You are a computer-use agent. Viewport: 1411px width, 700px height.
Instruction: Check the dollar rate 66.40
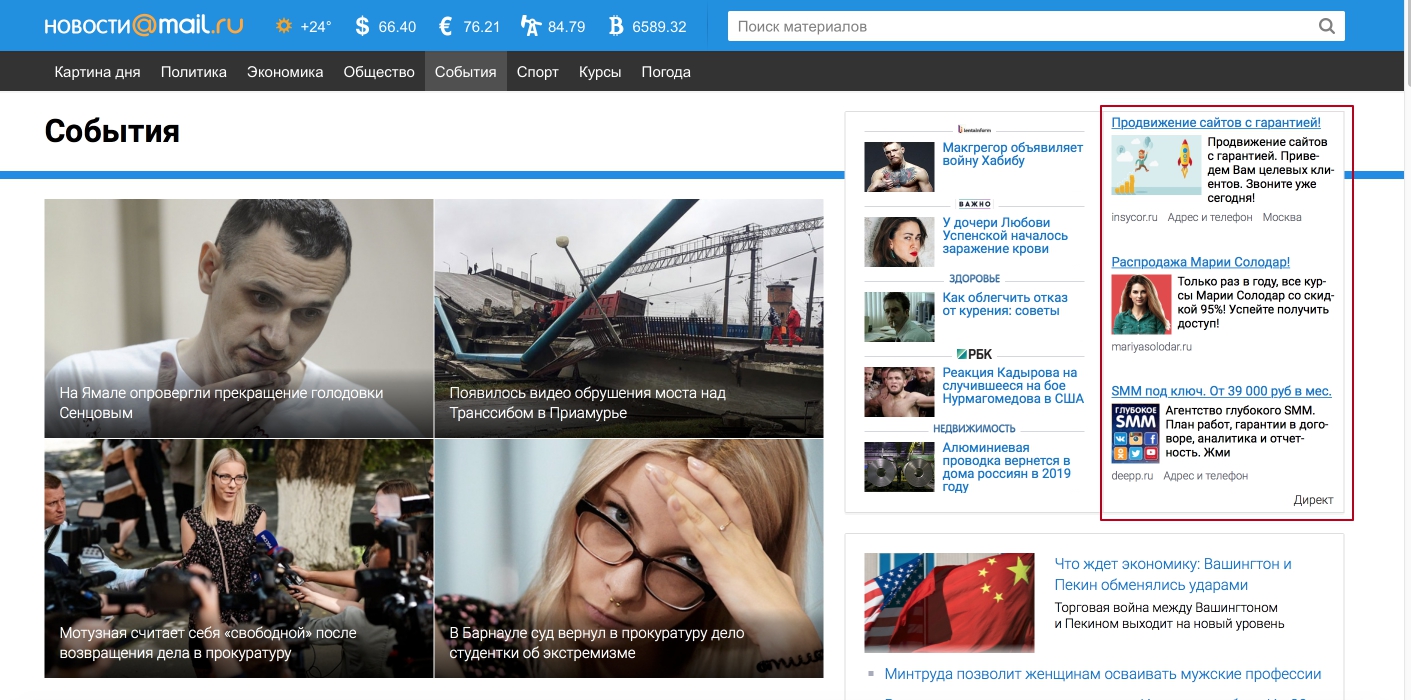(x=386, y=26)
